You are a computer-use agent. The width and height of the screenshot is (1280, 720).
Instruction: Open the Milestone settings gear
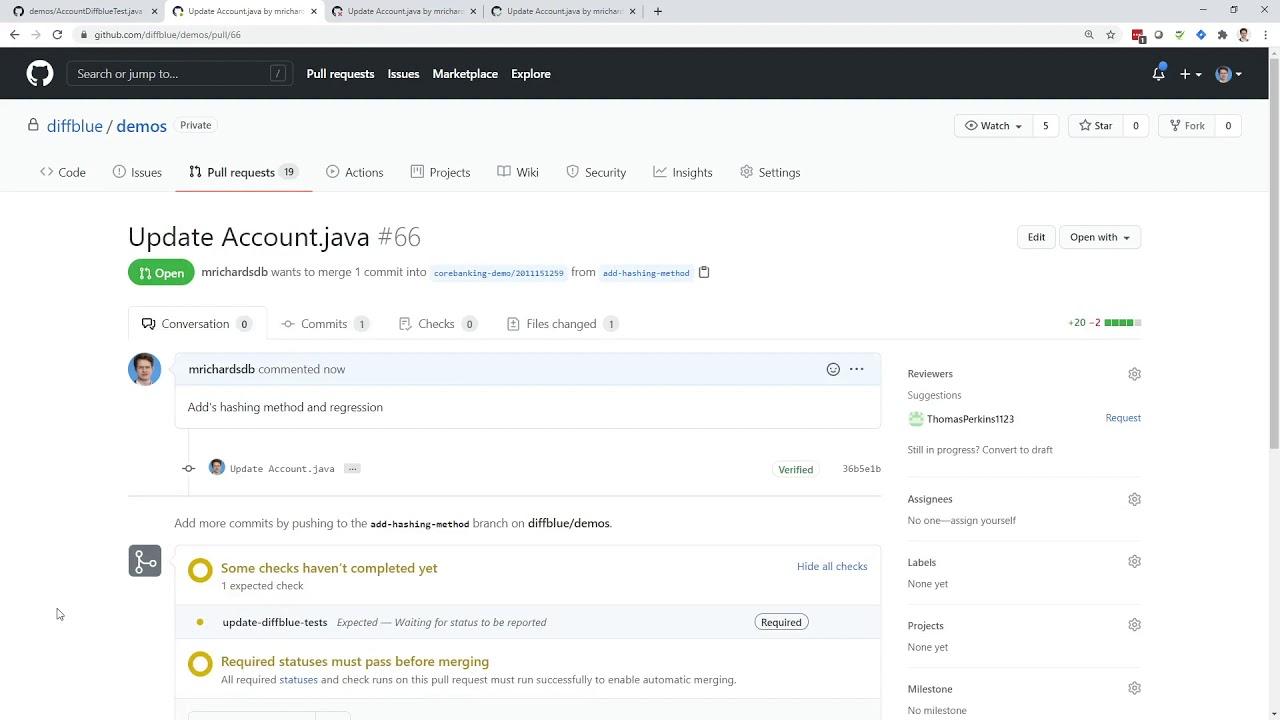pos(1134,688)
